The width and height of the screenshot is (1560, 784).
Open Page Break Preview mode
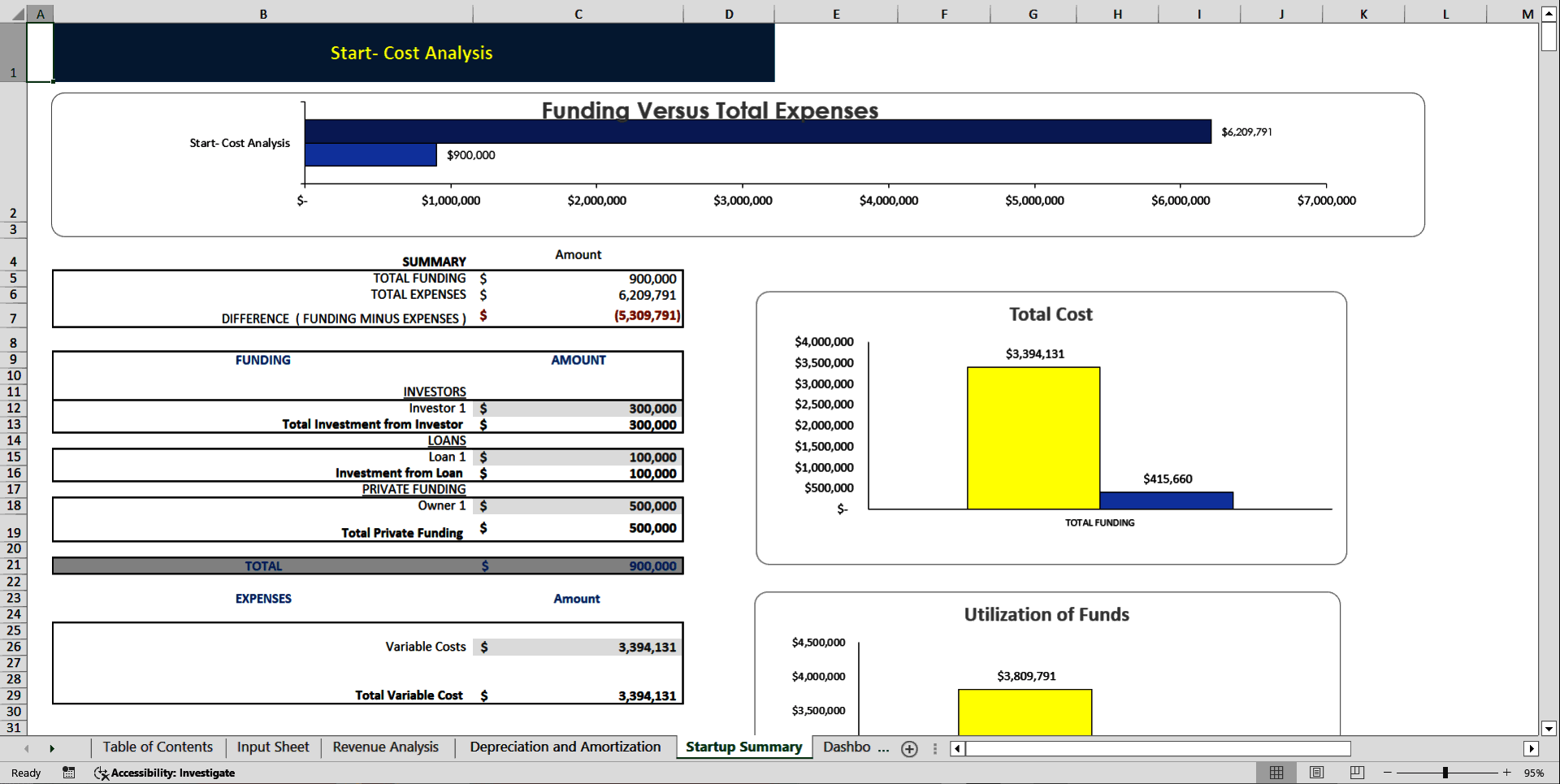click(1356, 773)
